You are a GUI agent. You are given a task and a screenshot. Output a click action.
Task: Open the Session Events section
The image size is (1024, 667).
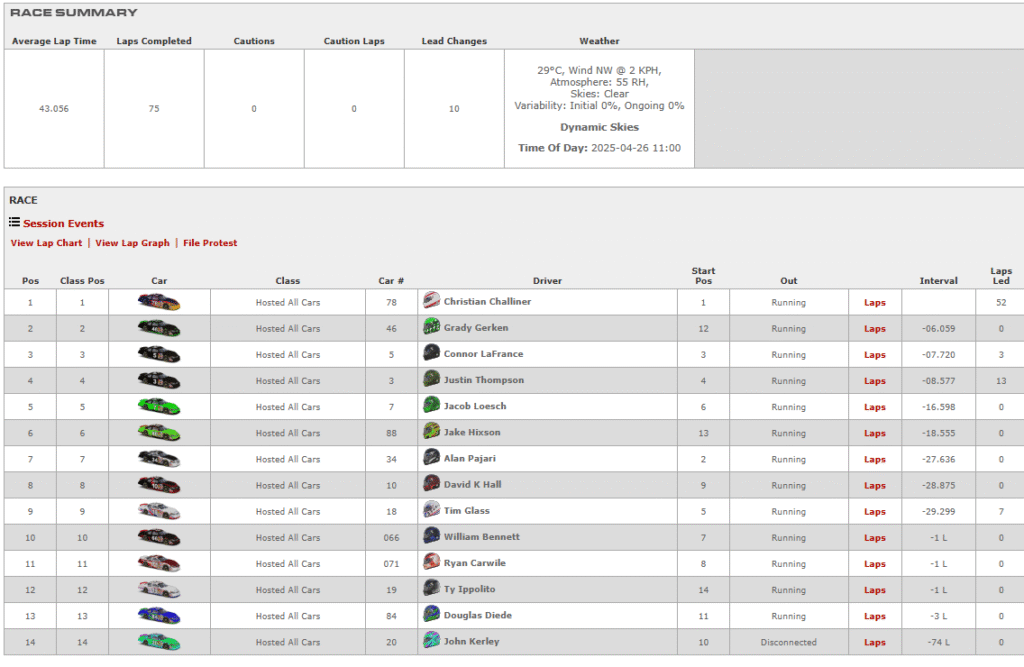[x=63, y=224]
